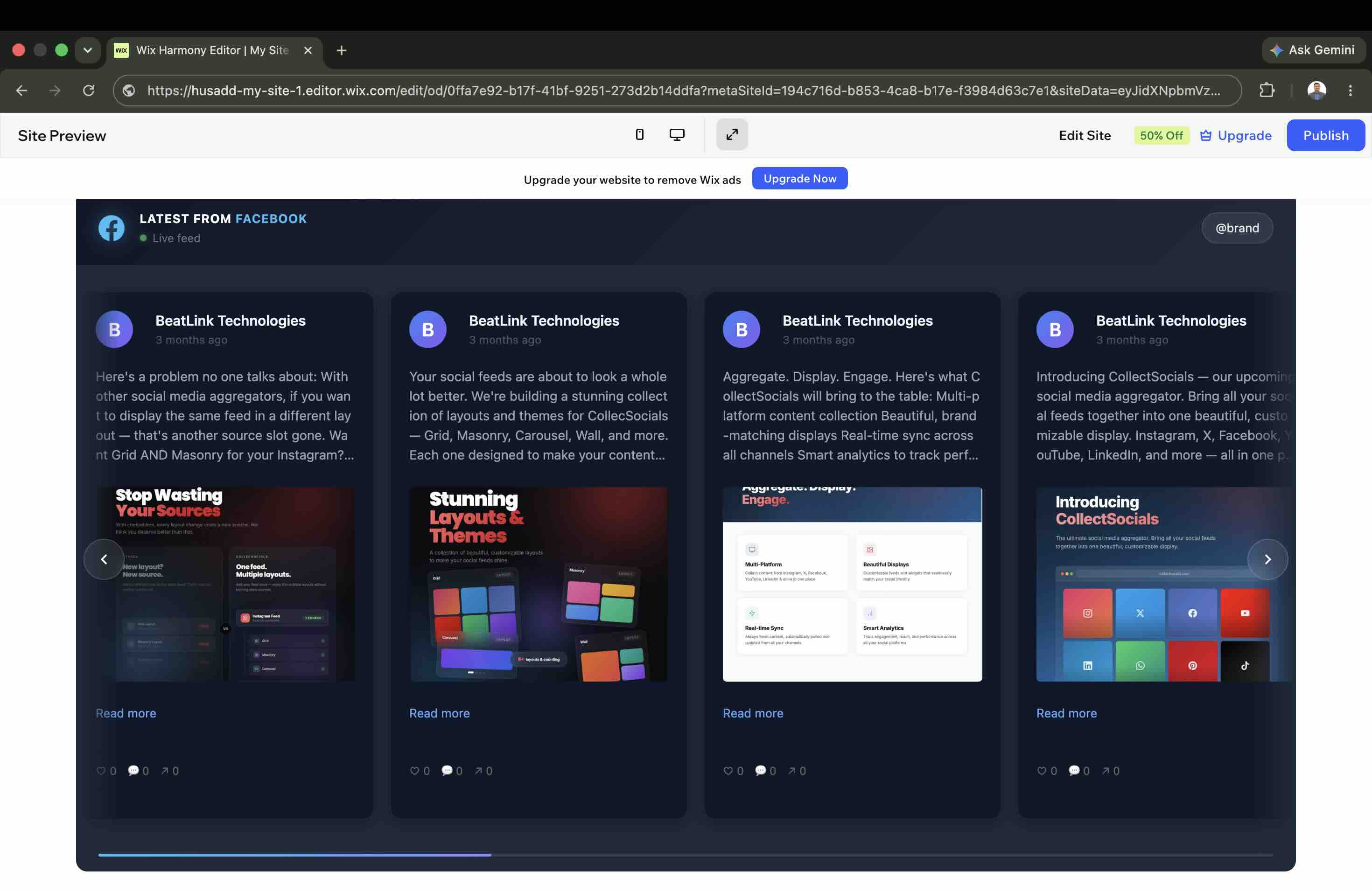Click heart like icon on fourth post

tap(1042, 771)
